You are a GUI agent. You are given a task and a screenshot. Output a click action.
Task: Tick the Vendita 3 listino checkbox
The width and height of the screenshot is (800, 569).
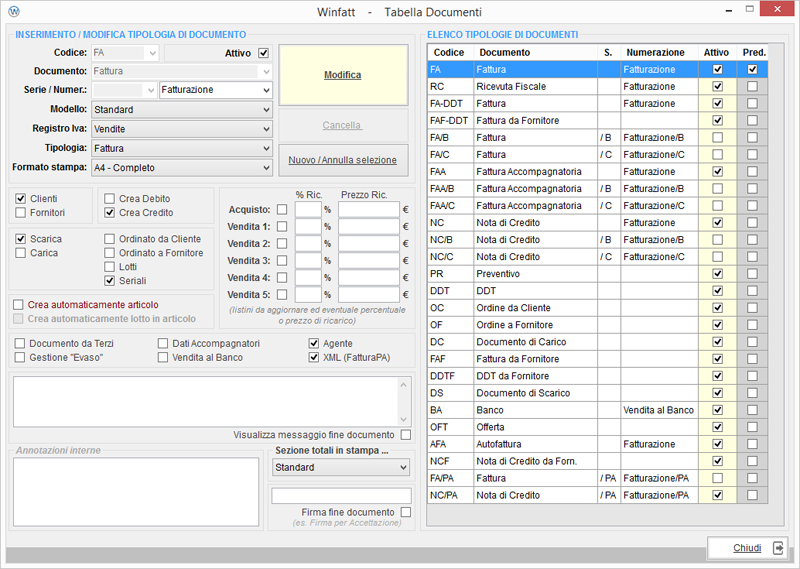tap(282, 261)
